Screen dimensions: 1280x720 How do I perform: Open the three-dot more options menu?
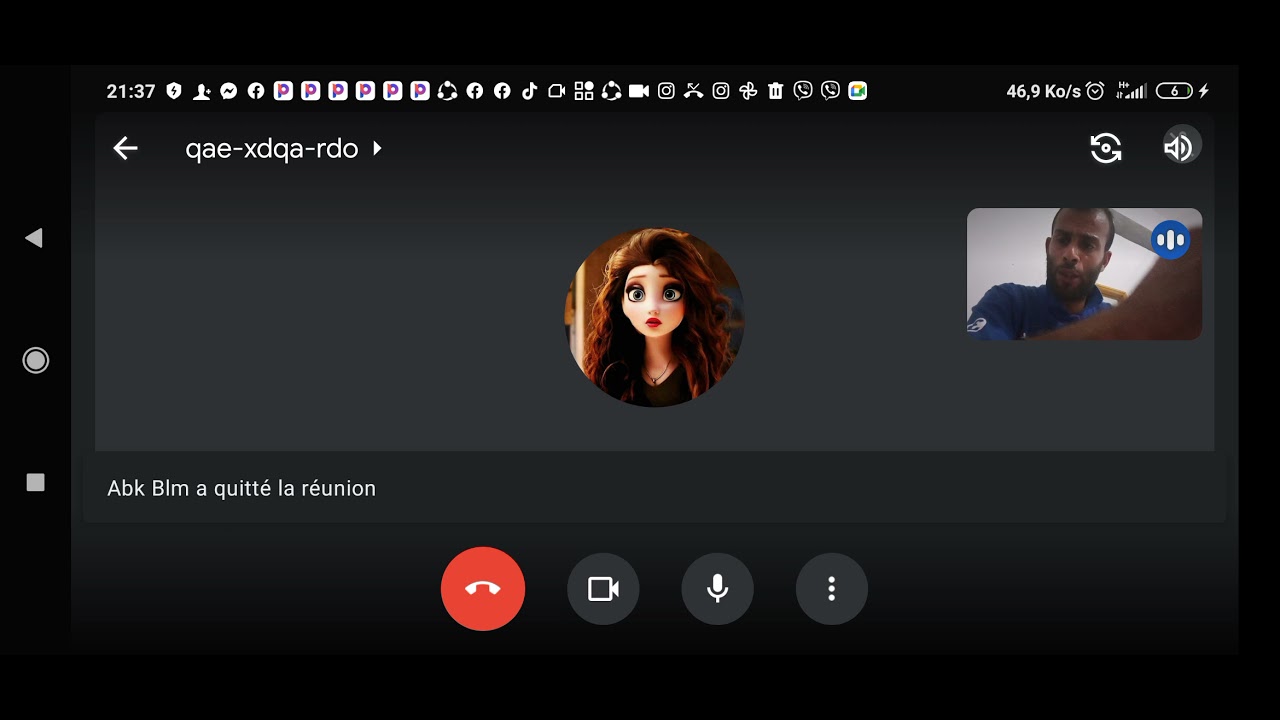[x=831, y=589]
